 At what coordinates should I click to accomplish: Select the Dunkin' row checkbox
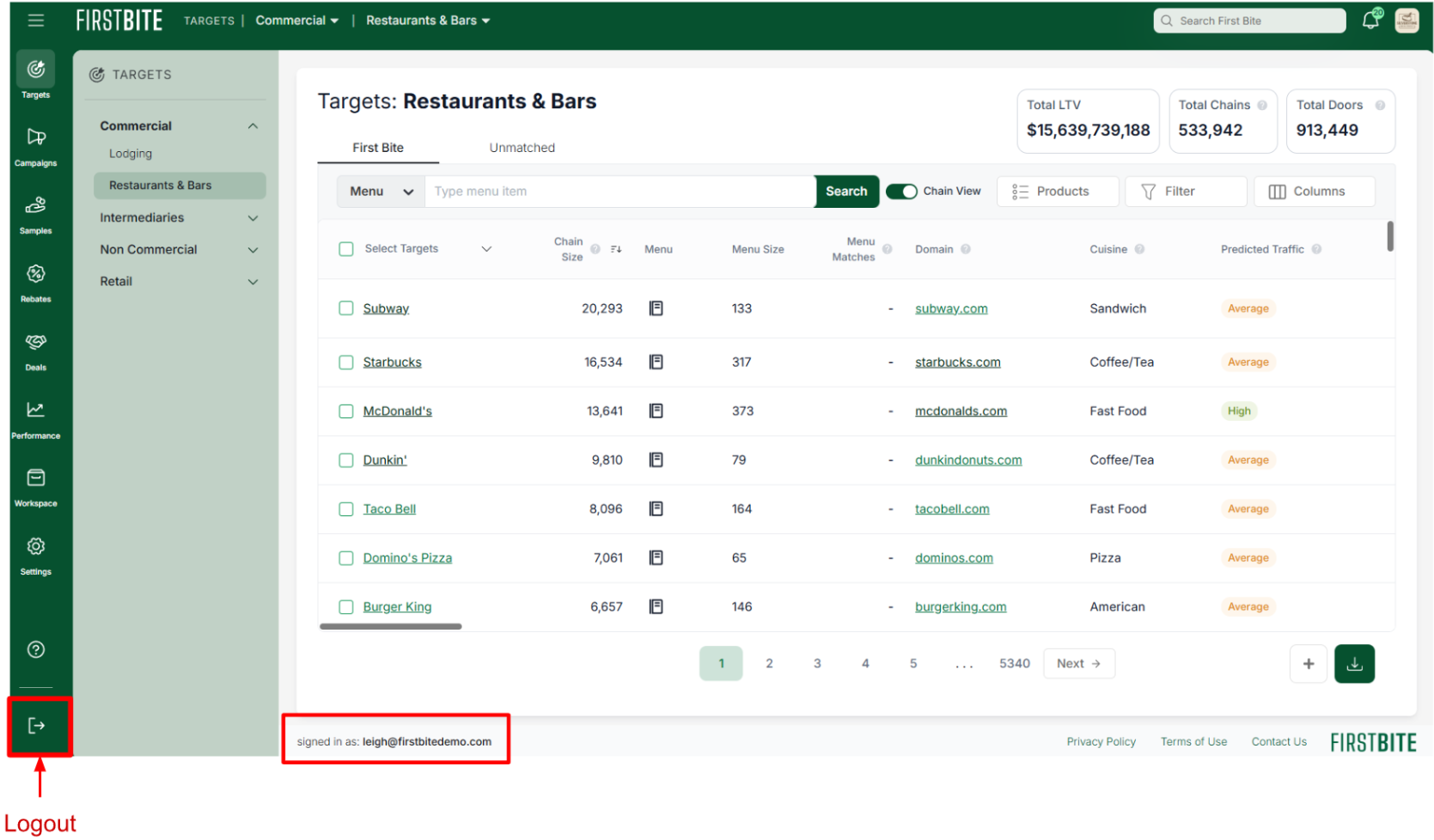pyautogui.click(x=346, y=460)
